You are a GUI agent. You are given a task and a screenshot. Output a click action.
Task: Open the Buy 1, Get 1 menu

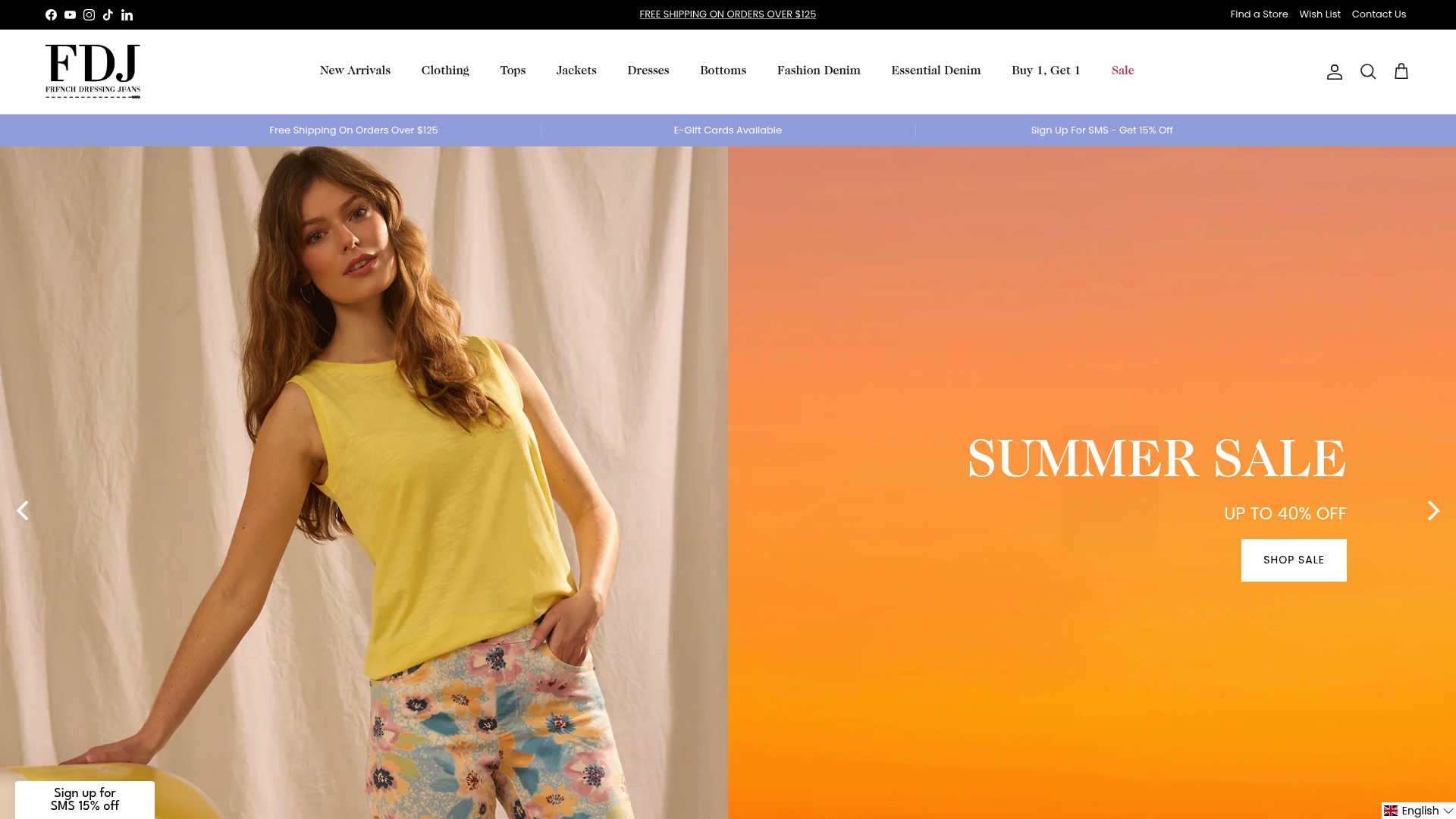1046,71
